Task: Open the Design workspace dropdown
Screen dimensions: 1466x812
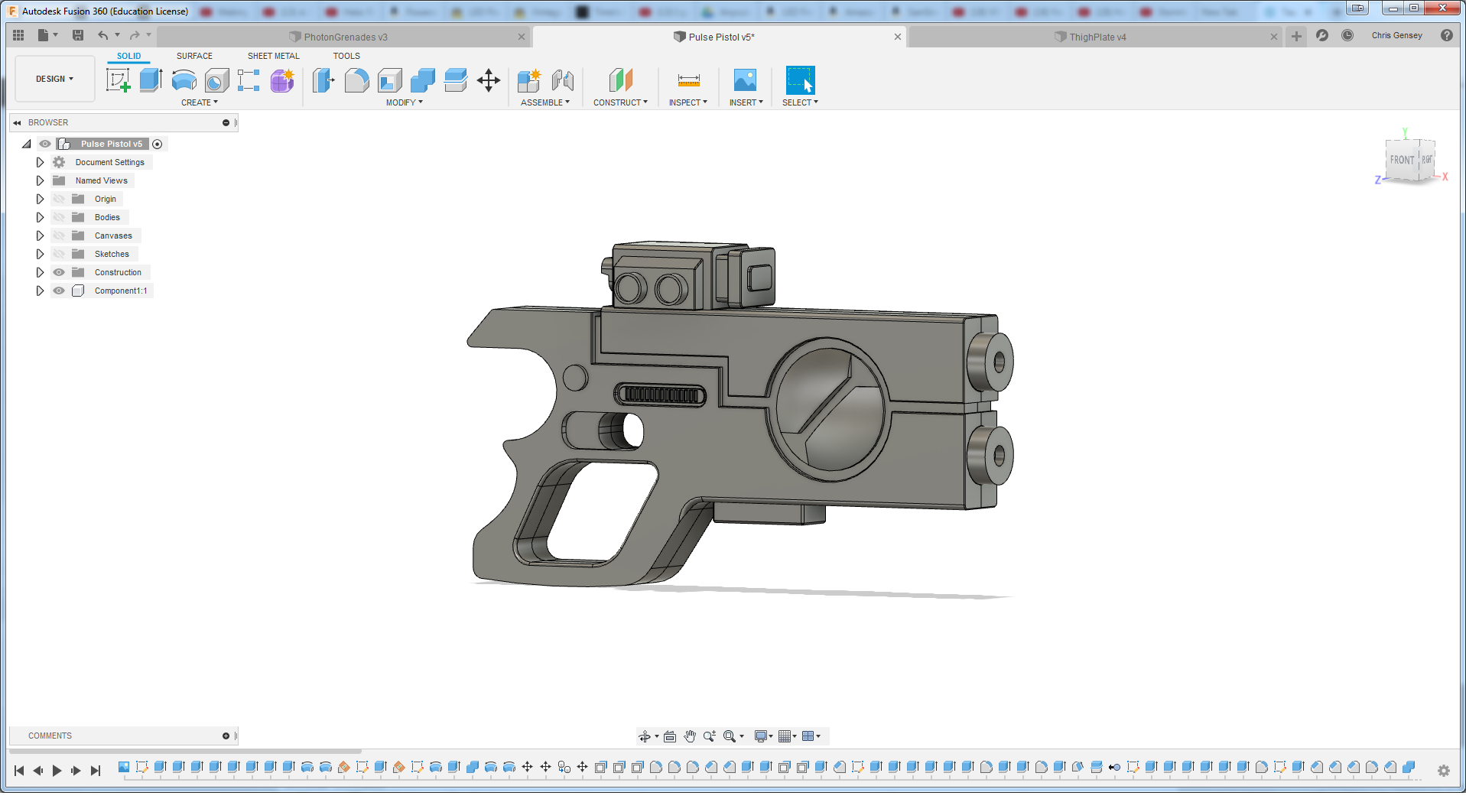Action: coord(54,78)
